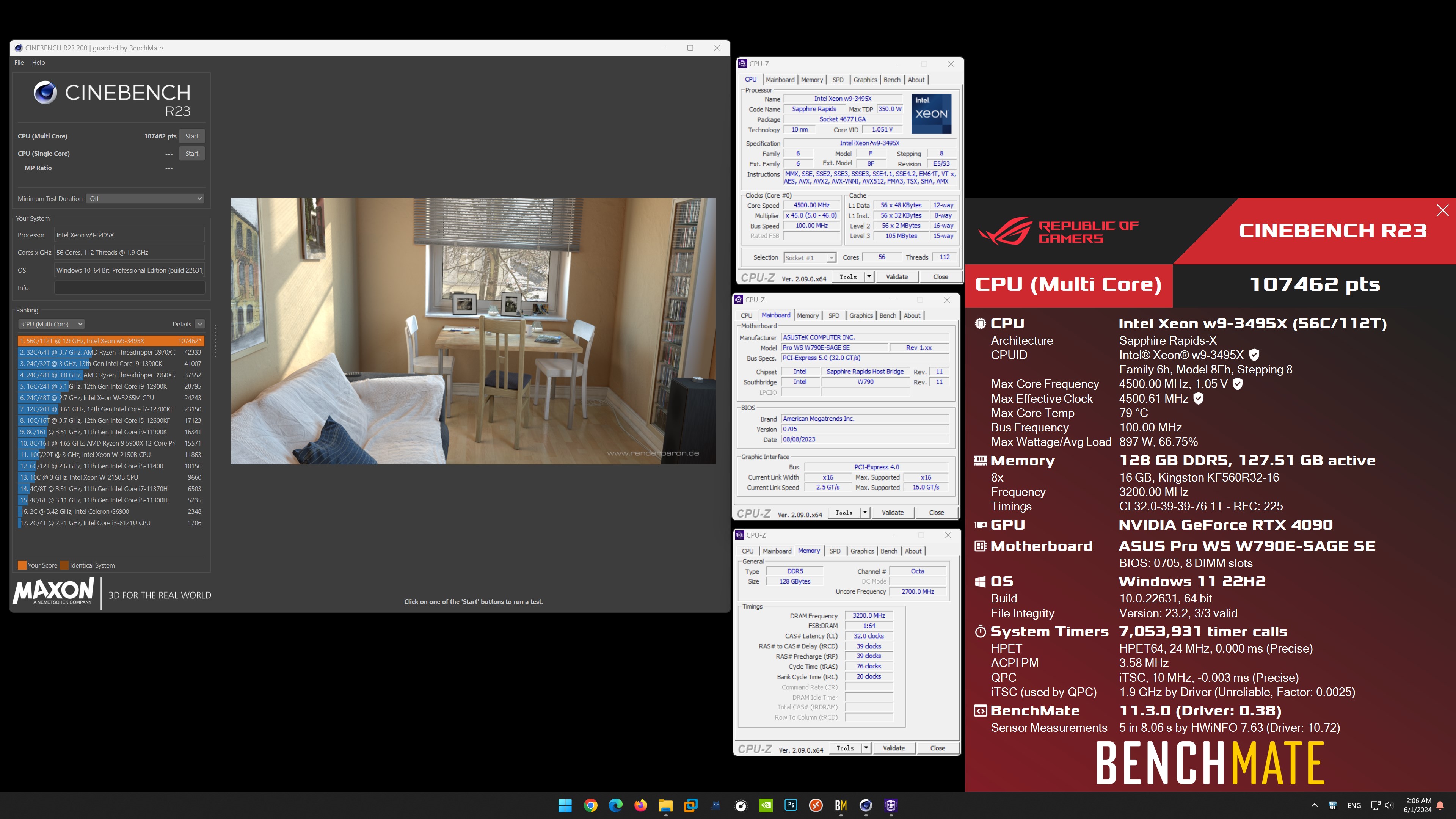
Task: Click the Republic of Gamers logo
Action: [1058, 231]
